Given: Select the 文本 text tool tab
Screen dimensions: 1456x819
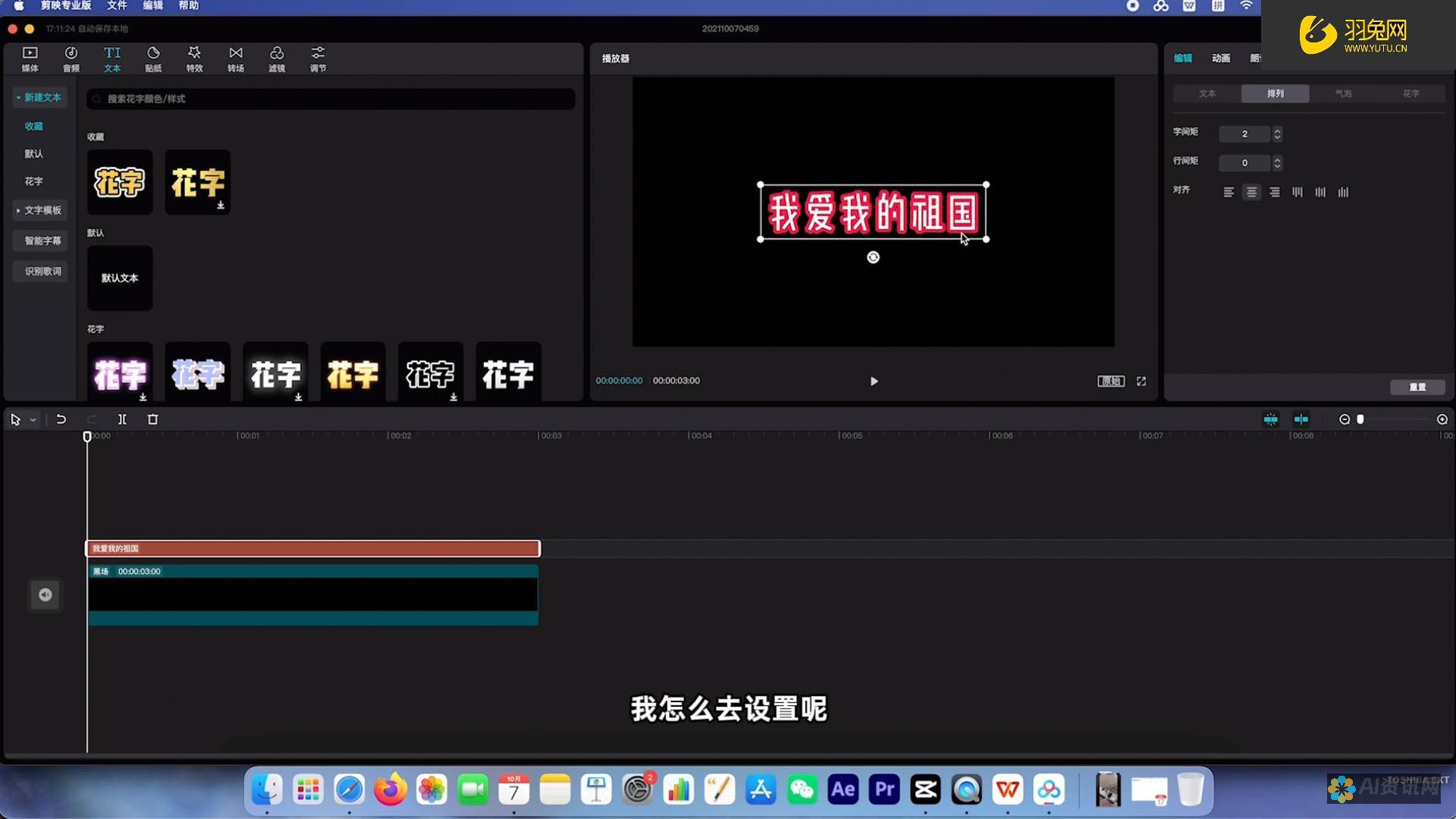Looking at the screenshot, I should point(112,58).
